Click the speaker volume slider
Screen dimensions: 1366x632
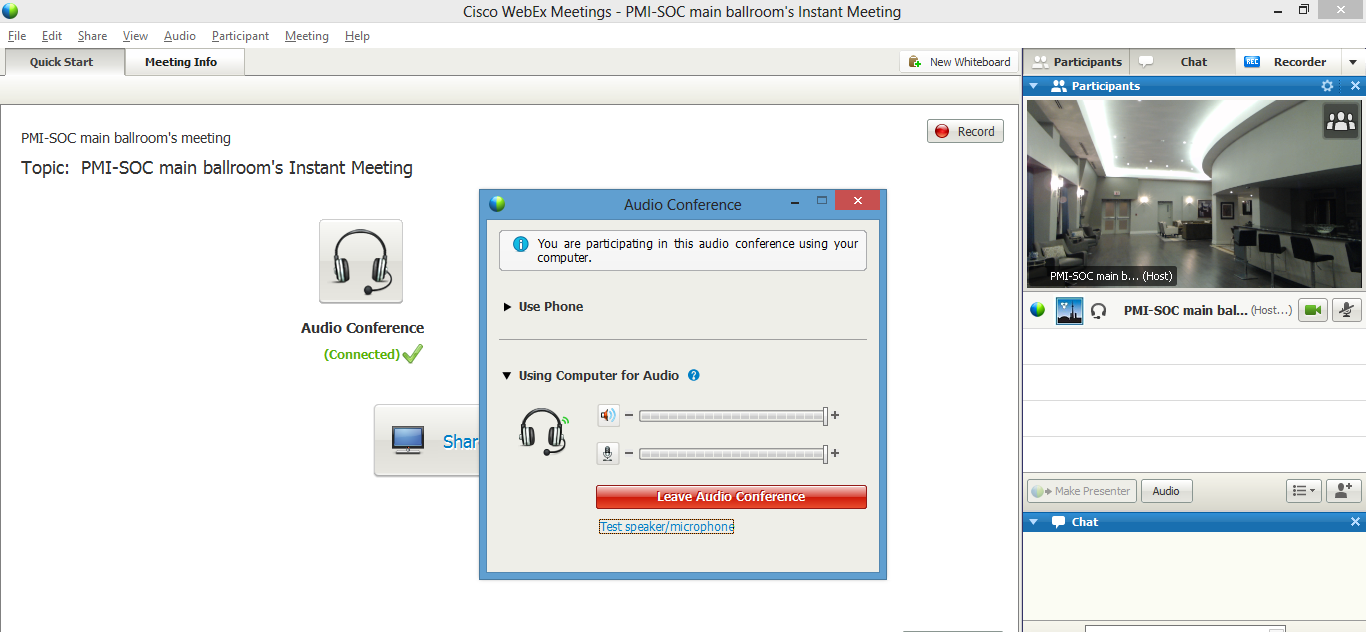pyautogui.click(x=732, y=415)
